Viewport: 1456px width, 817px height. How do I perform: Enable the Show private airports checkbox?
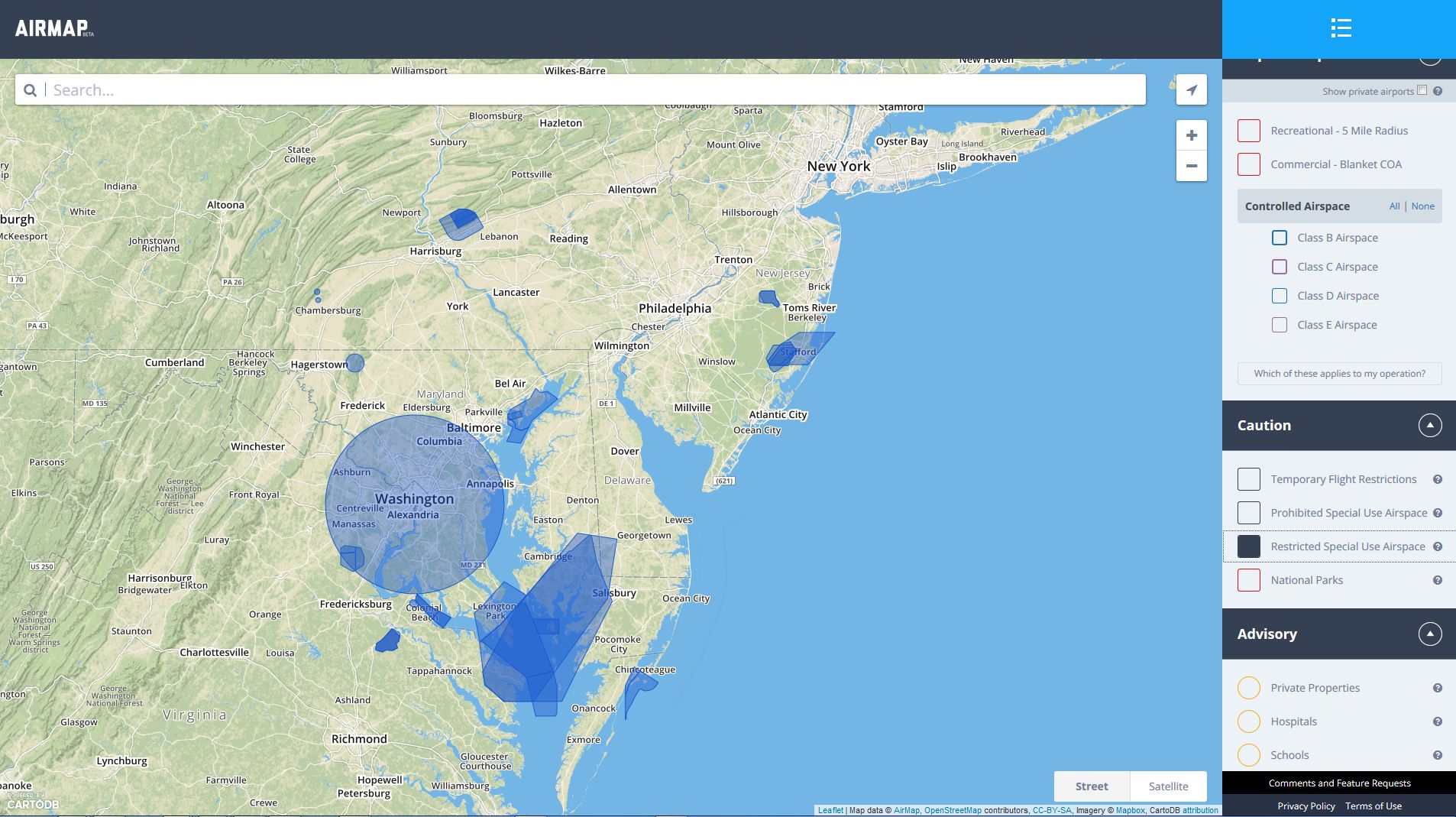[1422, 90]
